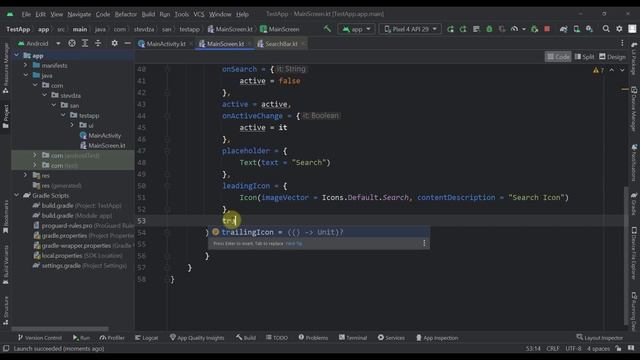Click warnings indicator in editor
This screenshot has height=360, width=640.
click(598, 70)
